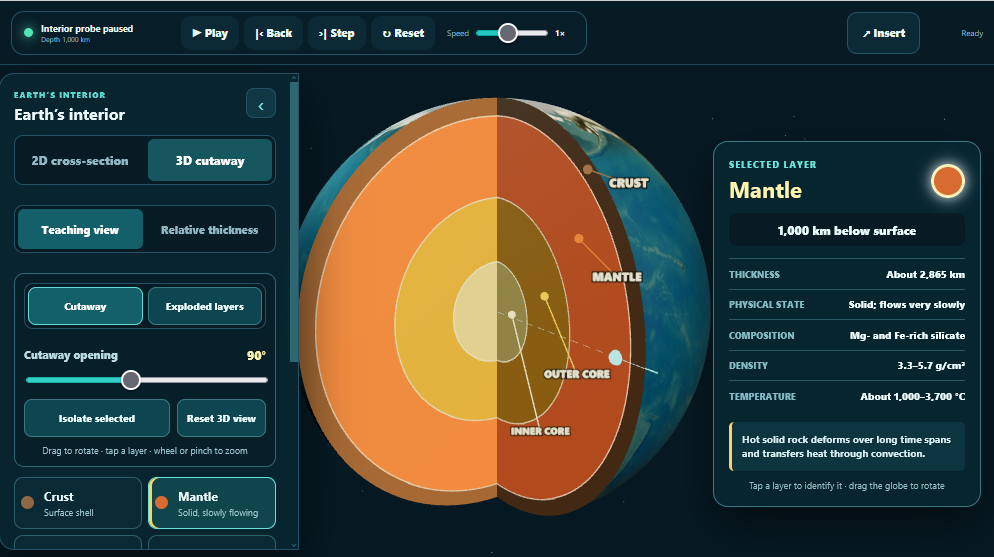Switch to Exploded layers display
994x557 pixels.
[205, 307]
